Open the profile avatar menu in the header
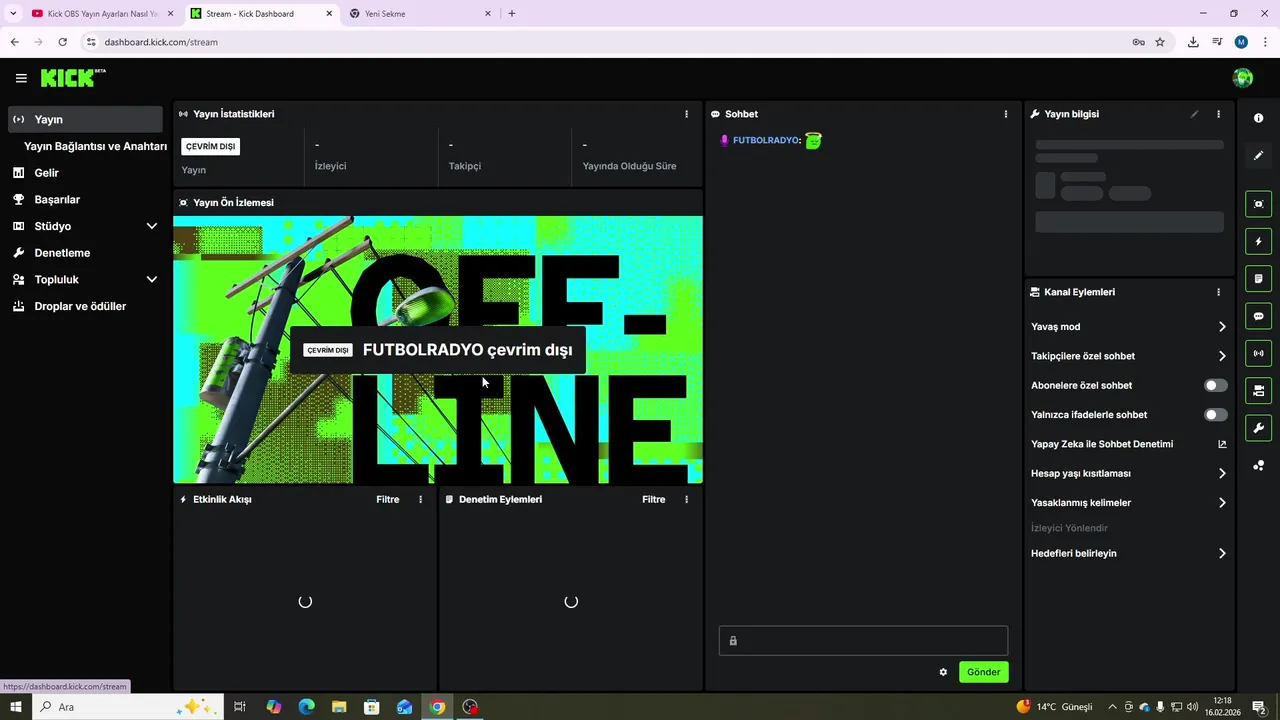 (x=1243, y=78)
